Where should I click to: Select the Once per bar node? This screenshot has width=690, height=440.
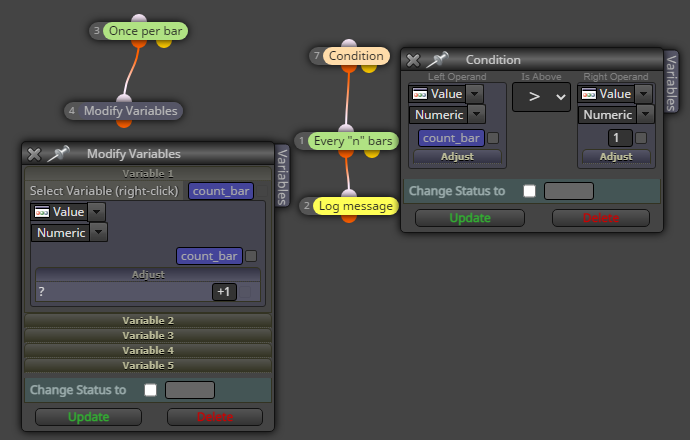pos(145,31)
